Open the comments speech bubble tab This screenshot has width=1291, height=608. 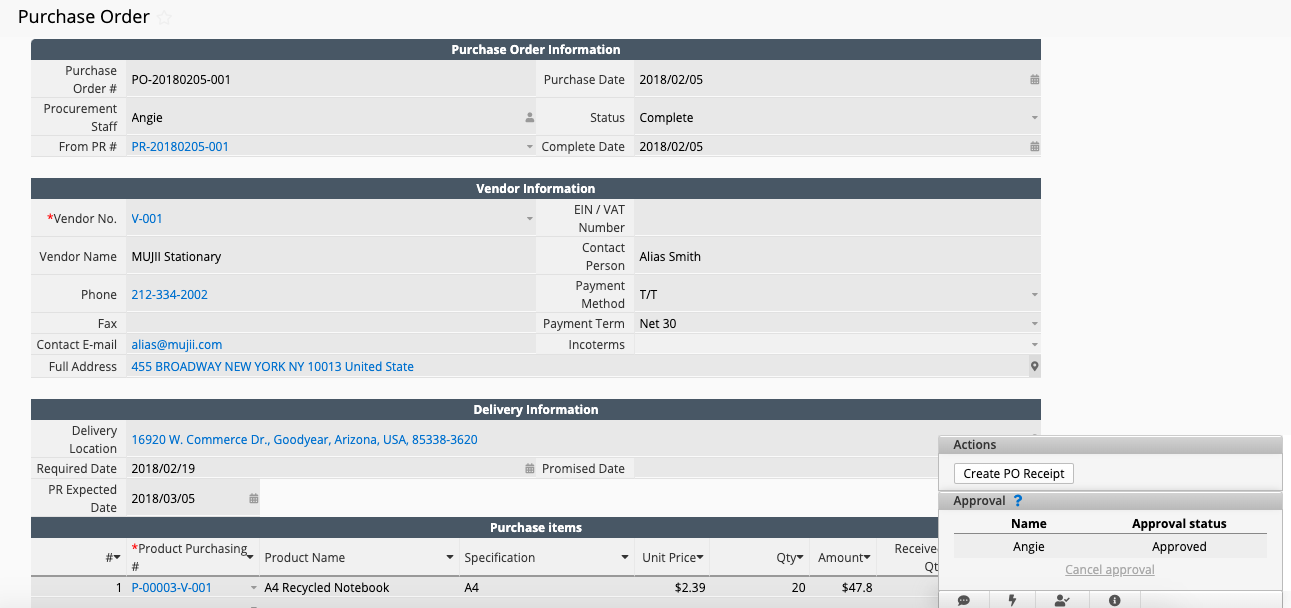964,600
